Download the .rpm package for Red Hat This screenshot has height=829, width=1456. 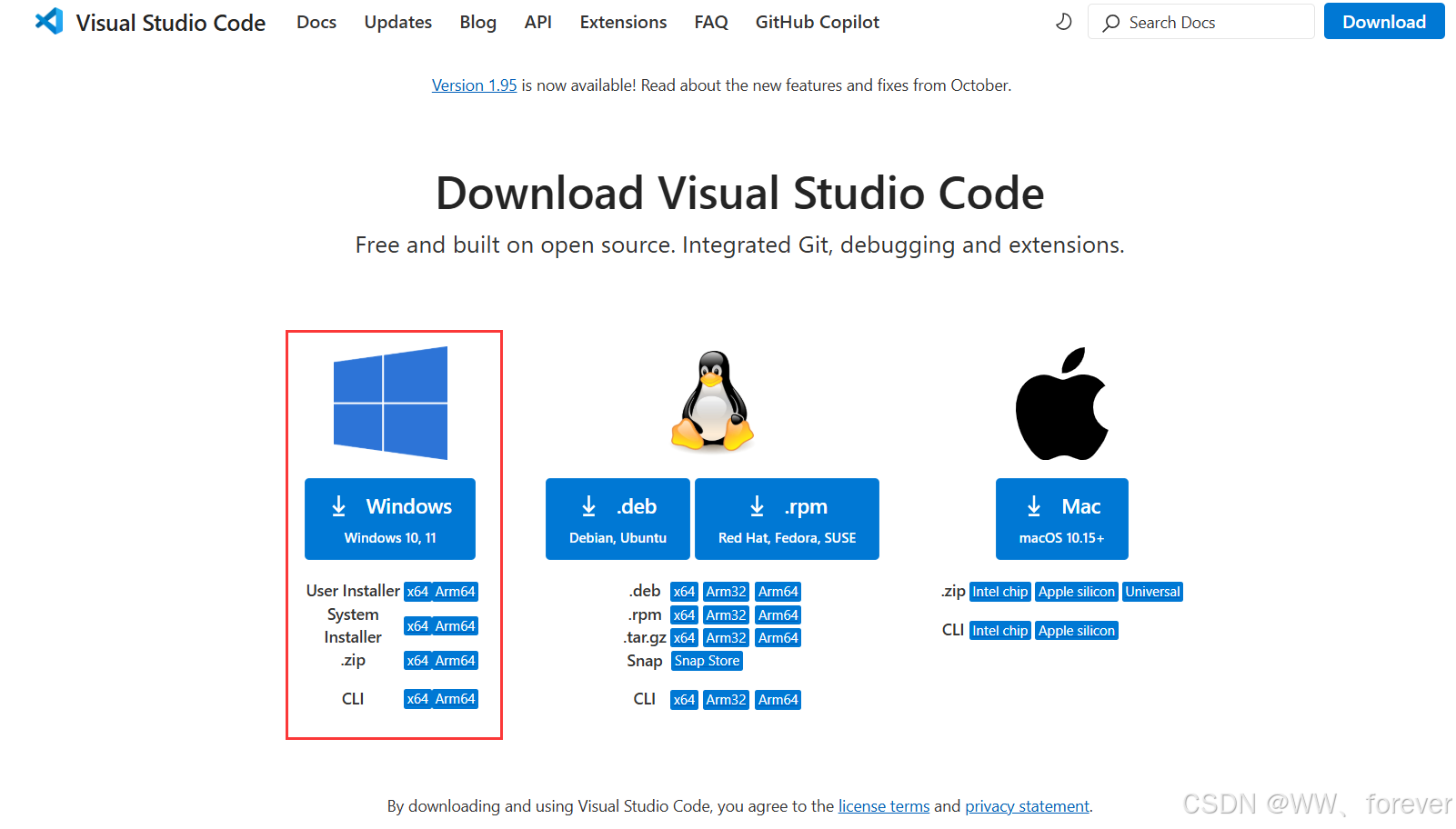point(787,519)
